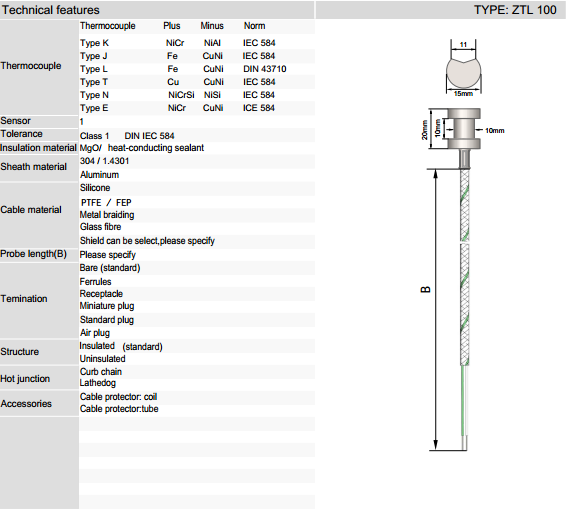This screenshot has width=569, height=510.
Task: Select the 'Minus' column header
Action: tap(212, 26)
